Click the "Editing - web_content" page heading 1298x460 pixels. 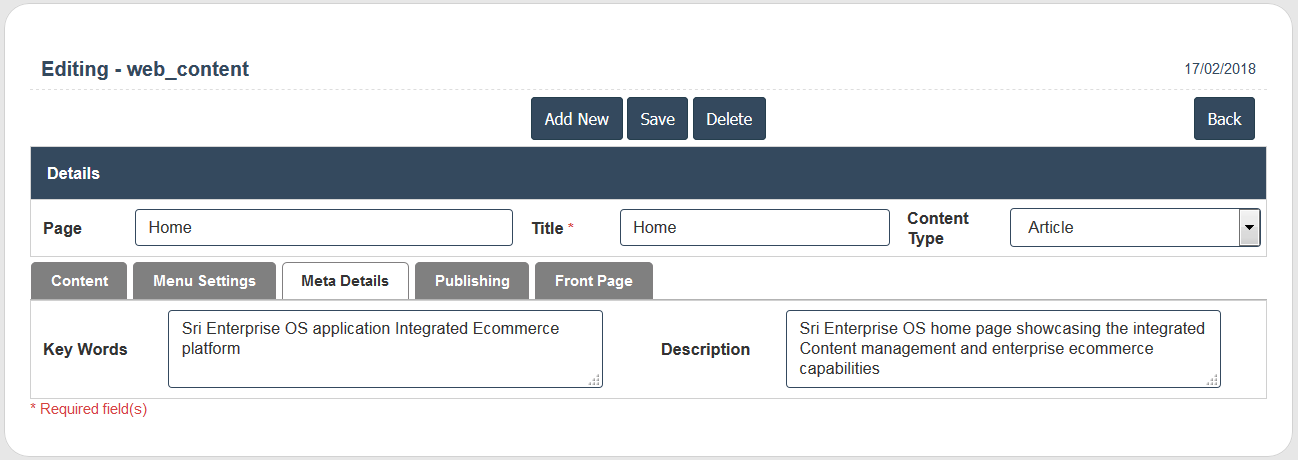click(145, 69)
